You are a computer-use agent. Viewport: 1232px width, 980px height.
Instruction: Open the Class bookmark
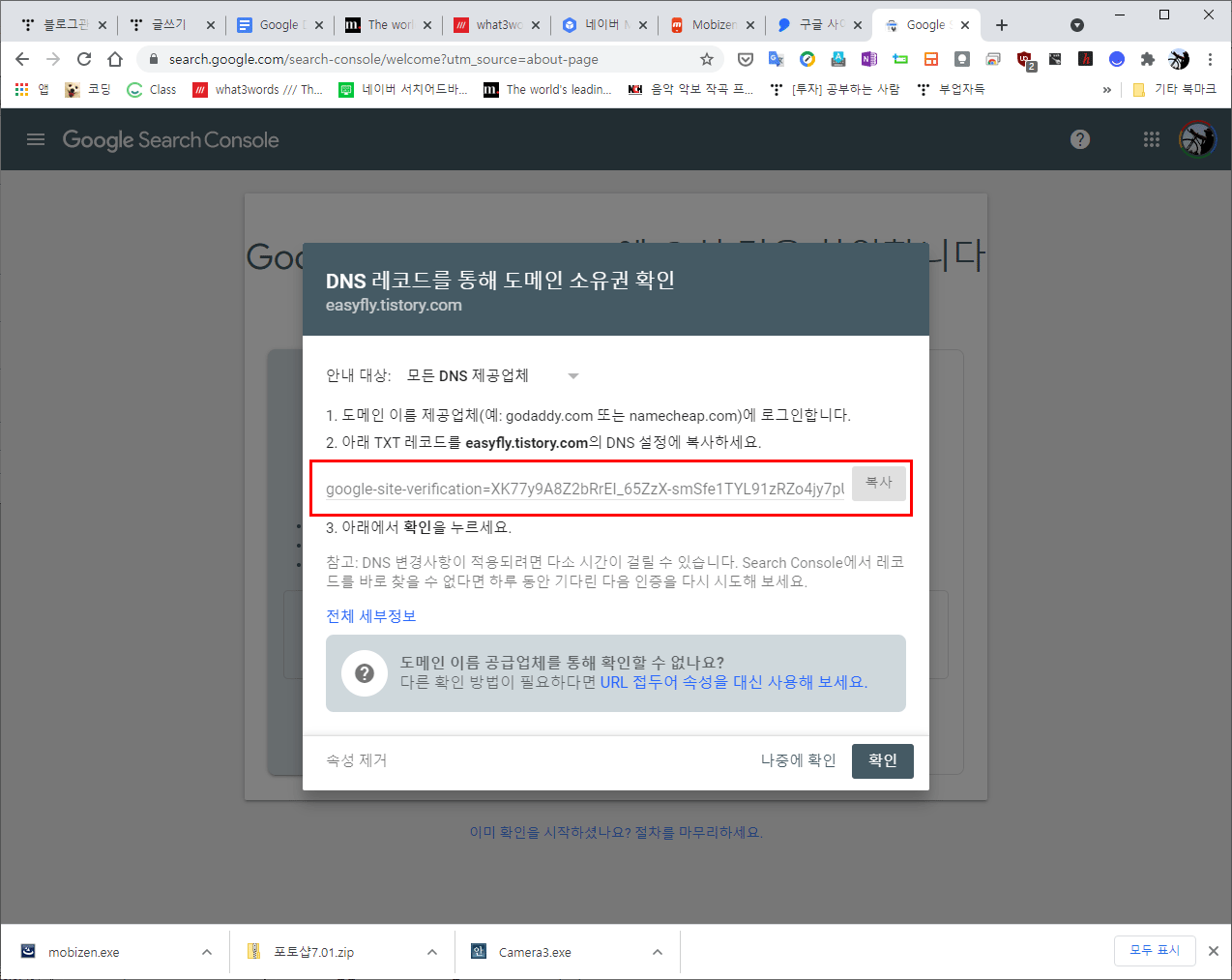click(152, 89)
